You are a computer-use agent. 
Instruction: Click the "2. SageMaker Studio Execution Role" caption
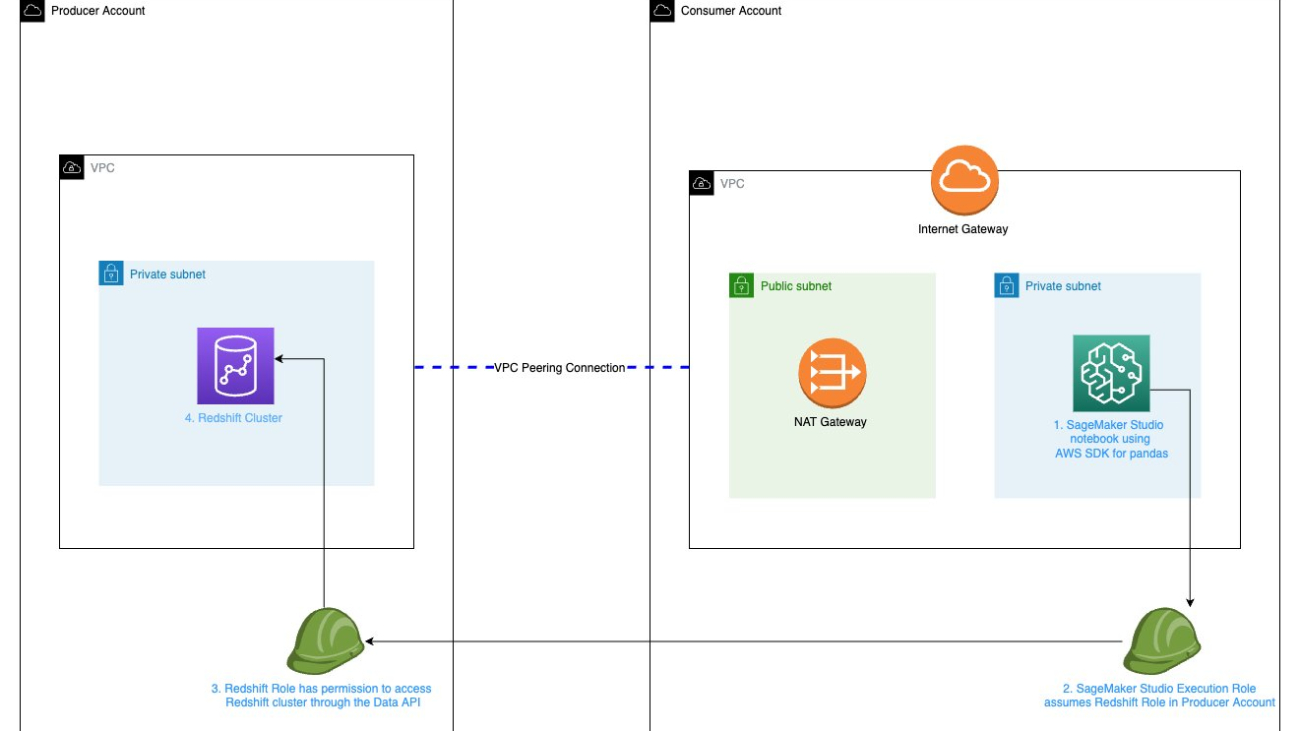coord(1160,695)
